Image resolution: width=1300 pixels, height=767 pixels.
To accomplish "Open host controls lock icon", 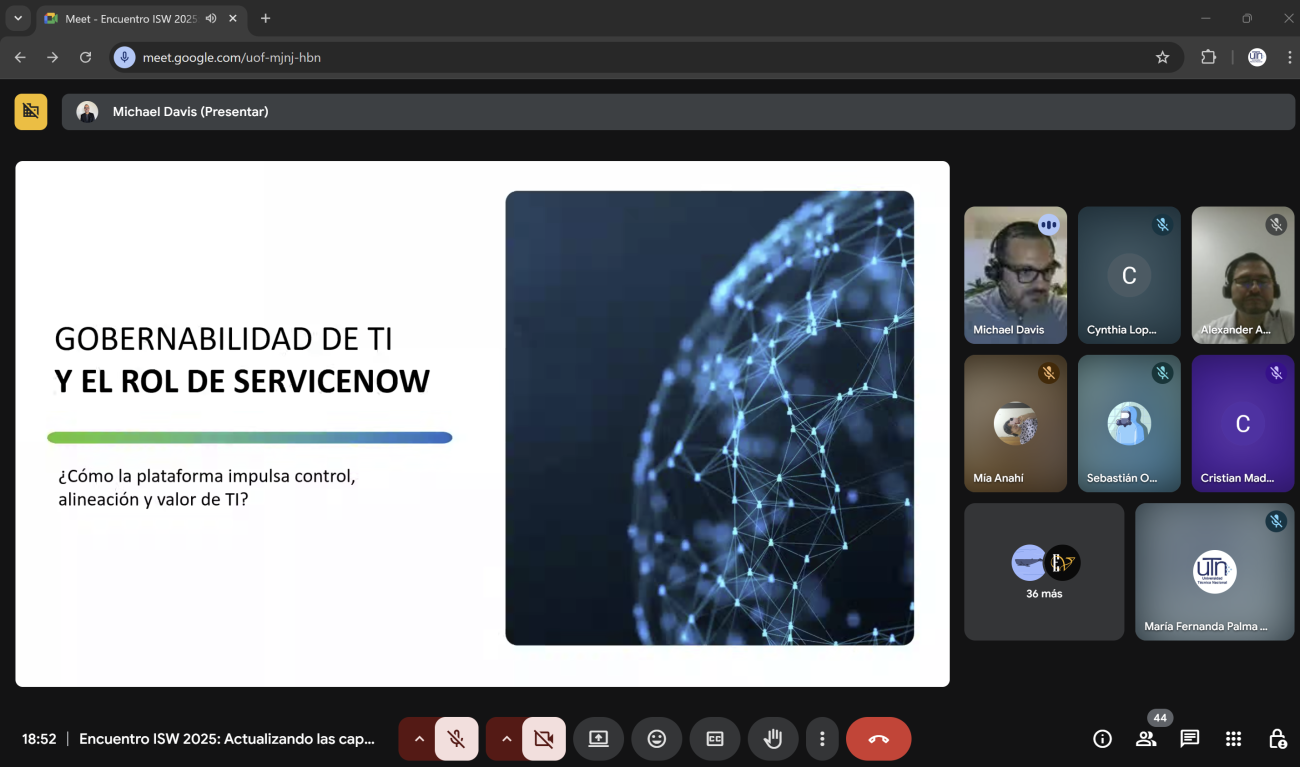I will tap(1277, 739).
